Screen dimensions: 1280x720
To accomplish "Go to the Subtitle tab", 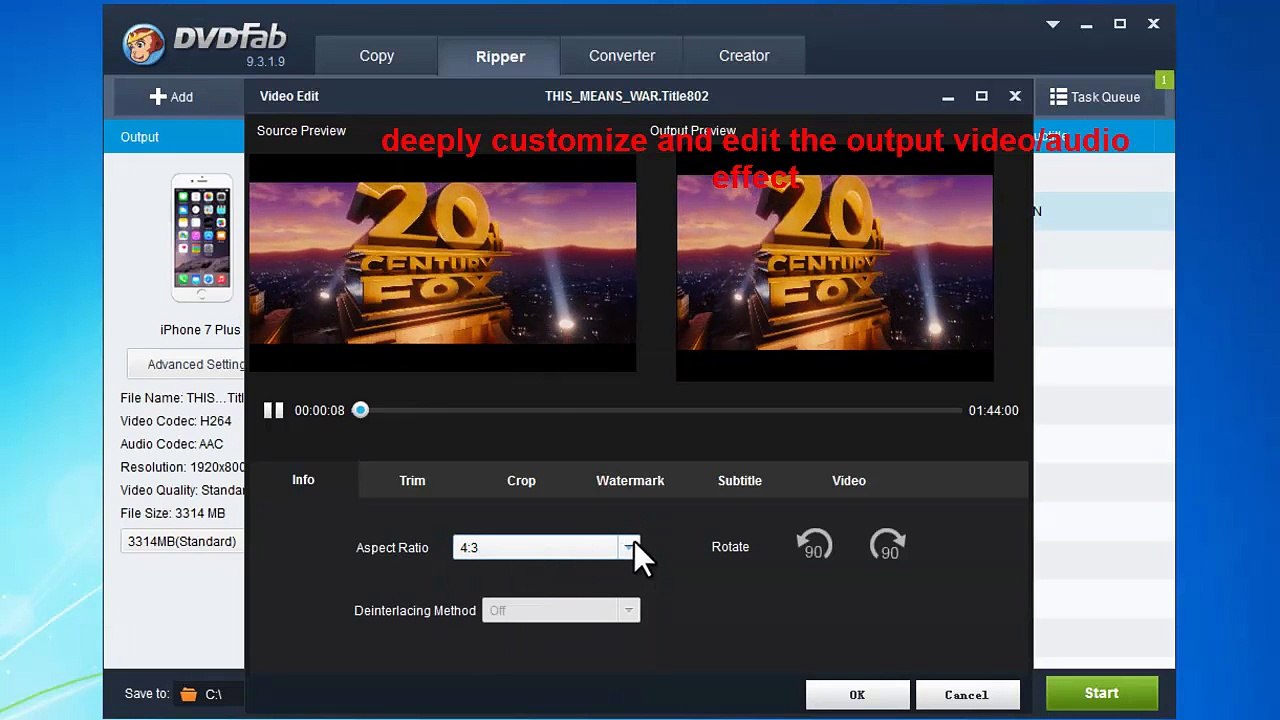I will click(x=739, y=481).
